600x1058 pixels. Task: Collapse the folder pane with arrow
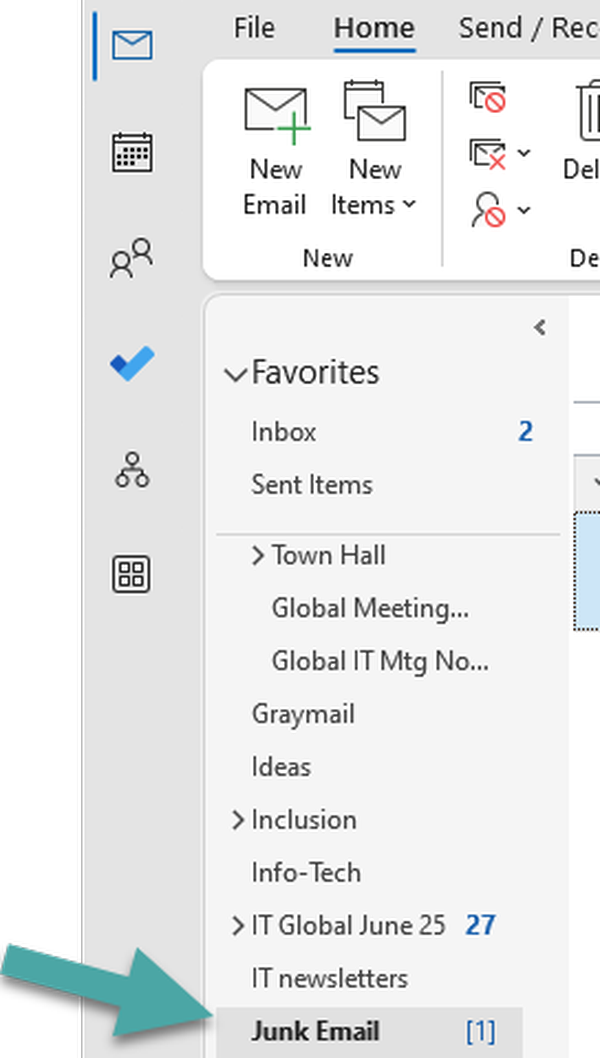[x=540, y=327]
